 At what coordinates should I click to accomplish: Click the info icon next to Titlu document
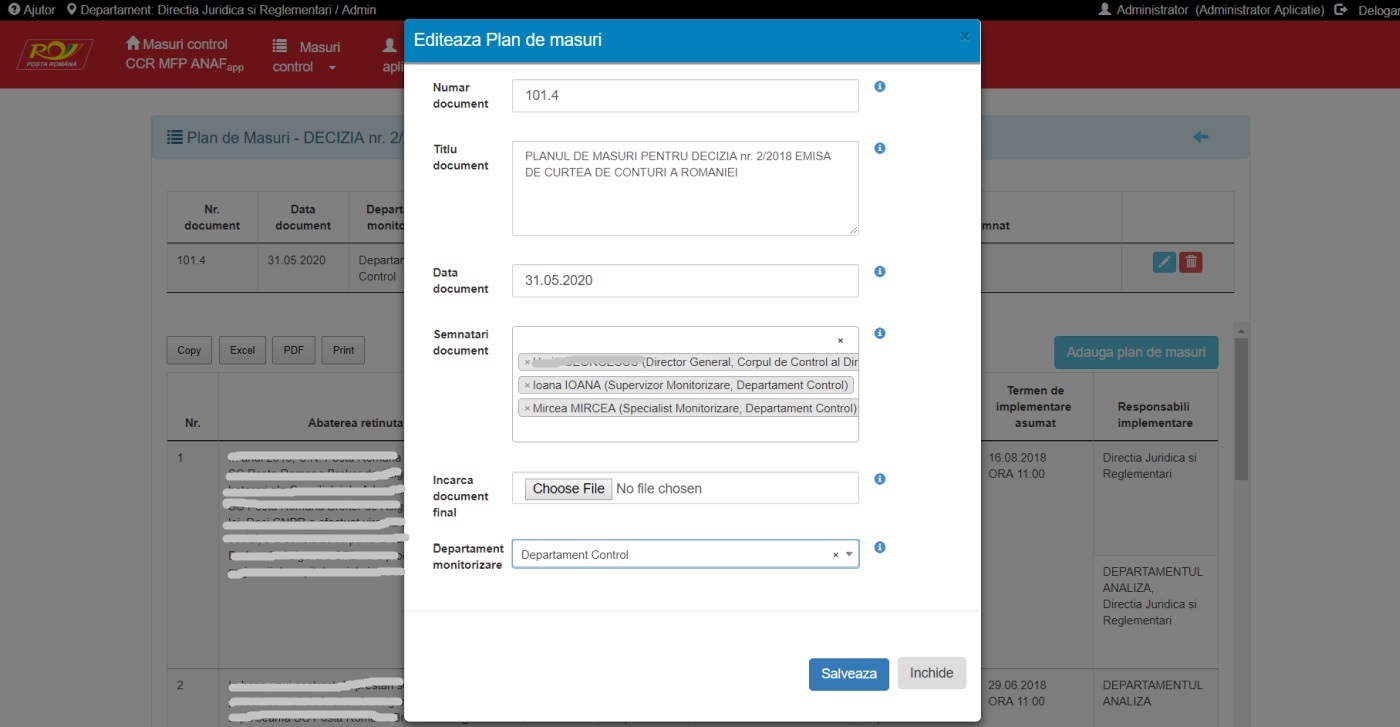[880, 149]
